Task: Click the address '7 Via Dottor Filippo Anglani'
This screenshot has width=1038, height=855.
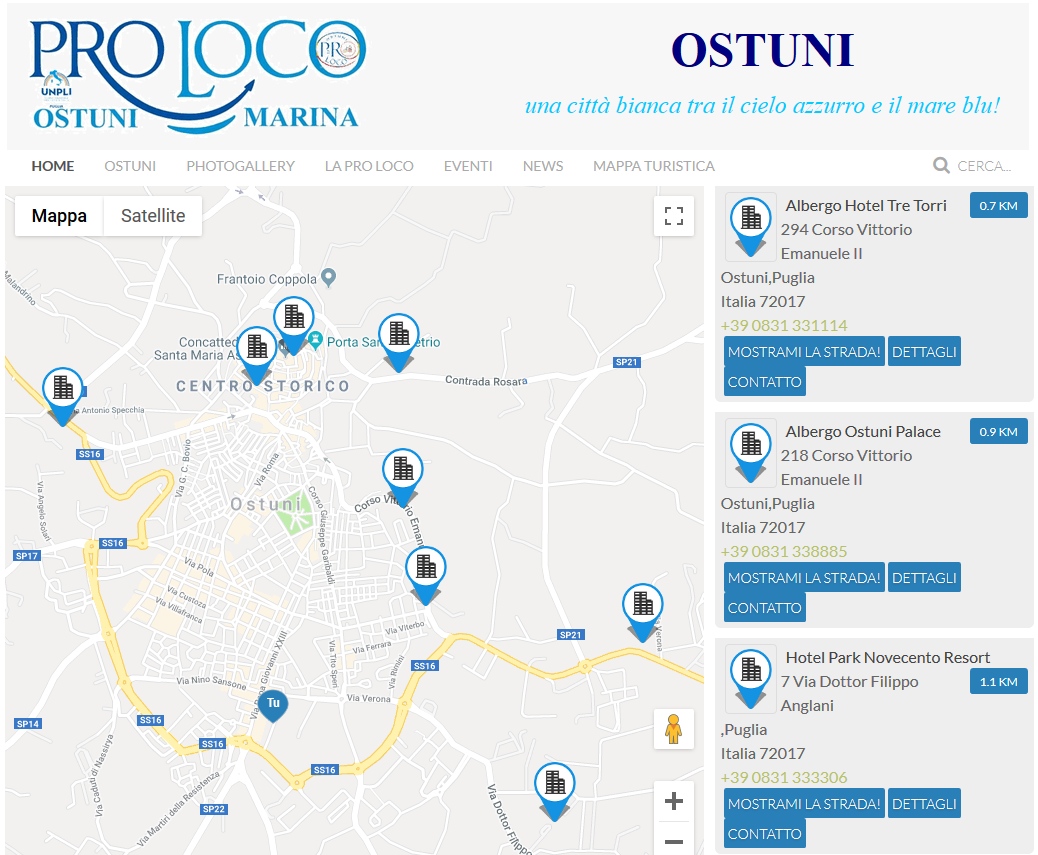Action: pos(849,694)
